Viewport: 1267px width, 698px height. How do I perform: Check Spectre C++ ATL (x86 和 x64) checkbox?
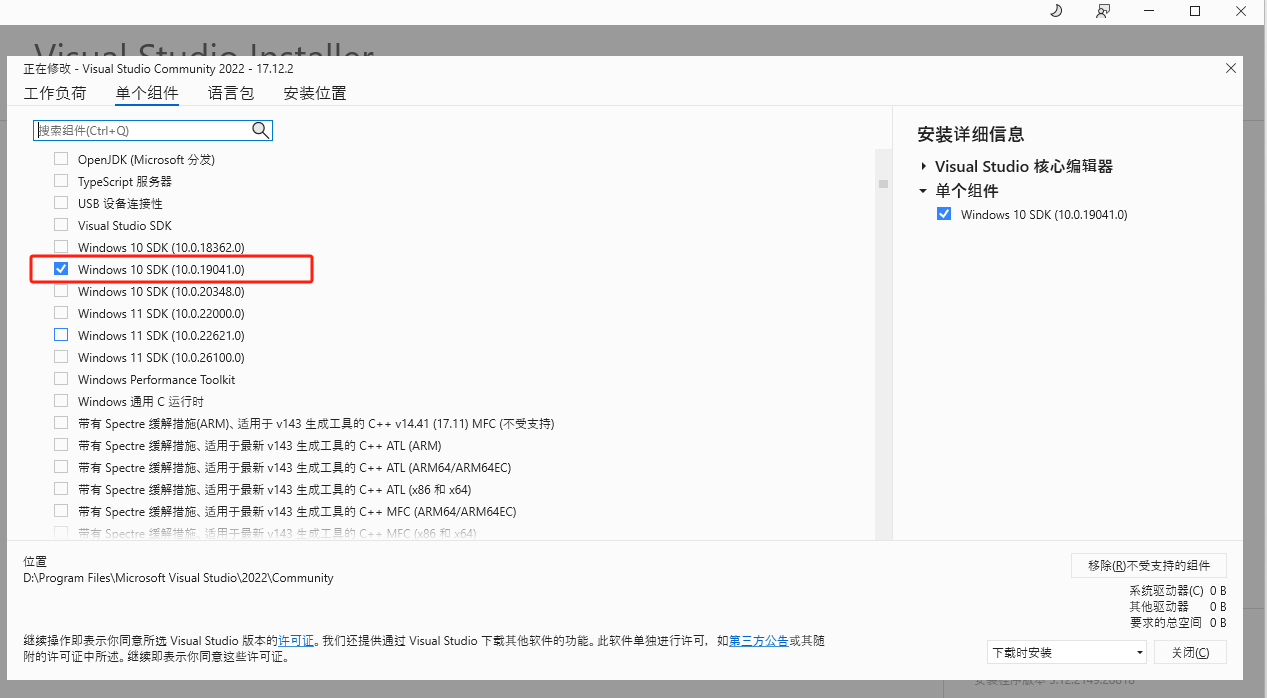coord(61,489)
